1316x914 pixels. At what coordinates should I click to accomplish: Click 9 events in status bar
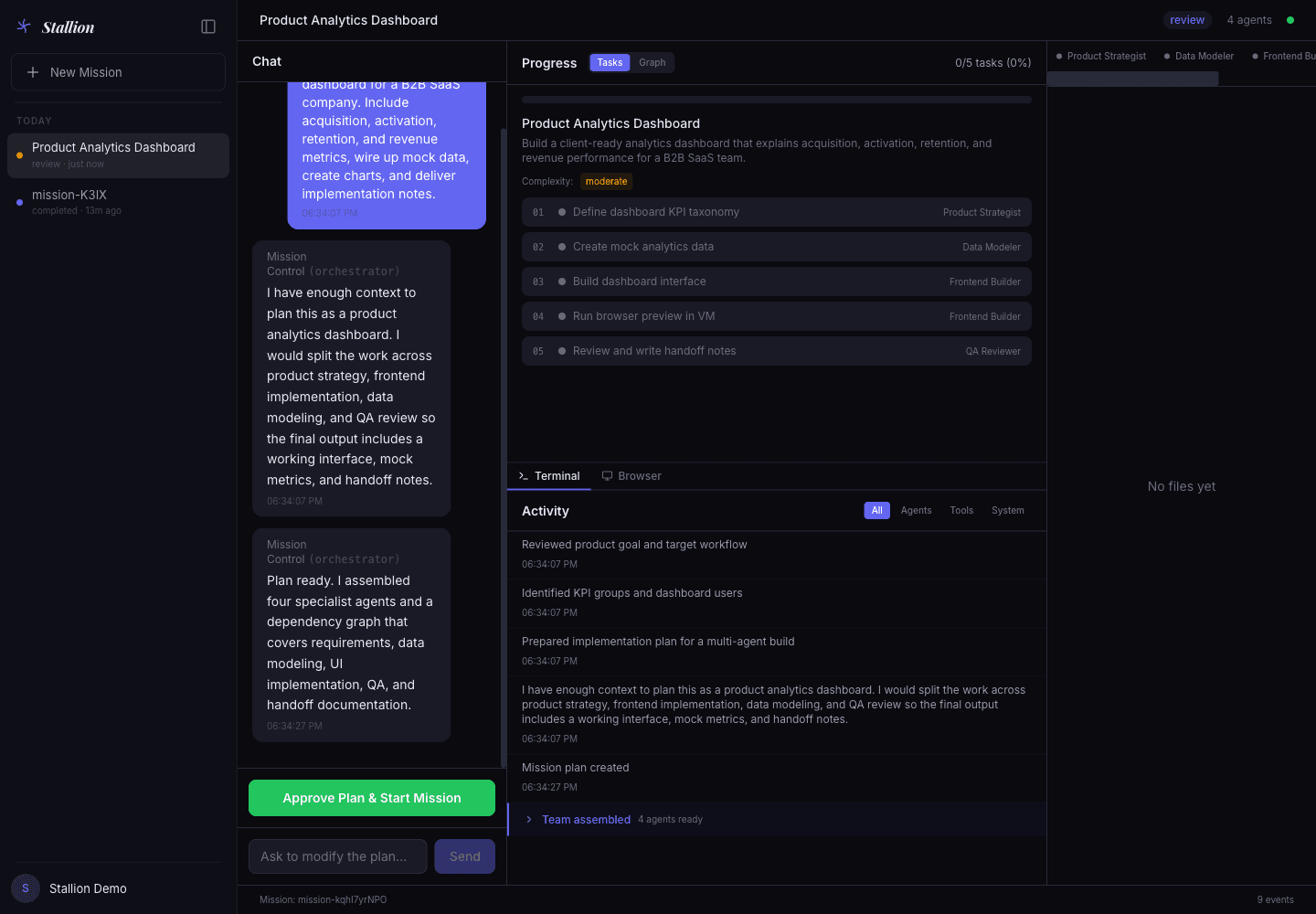pos(1275,900)
